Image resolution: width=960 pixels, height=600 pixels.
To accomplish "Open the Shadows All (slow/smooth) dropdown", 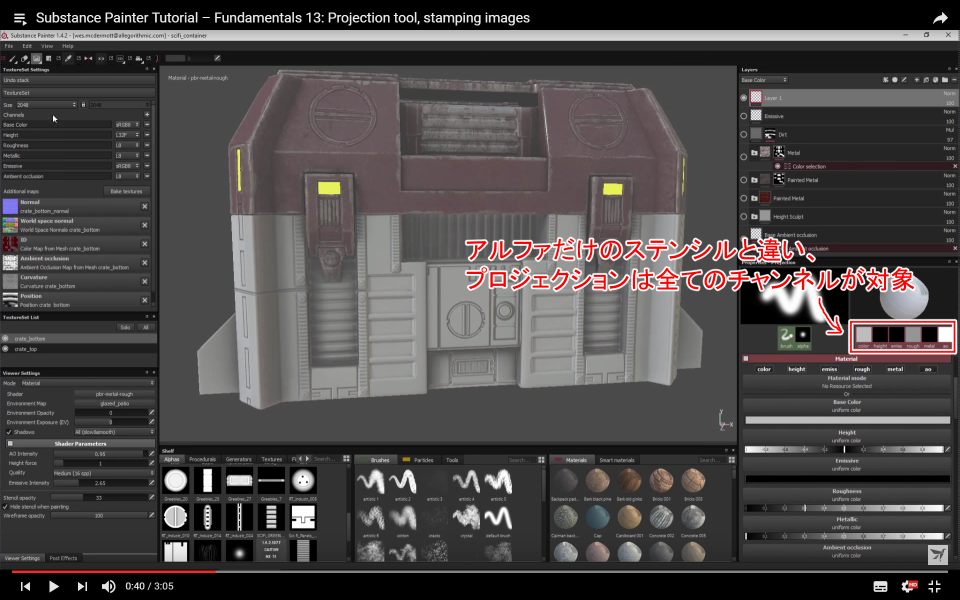I will 114,432.
